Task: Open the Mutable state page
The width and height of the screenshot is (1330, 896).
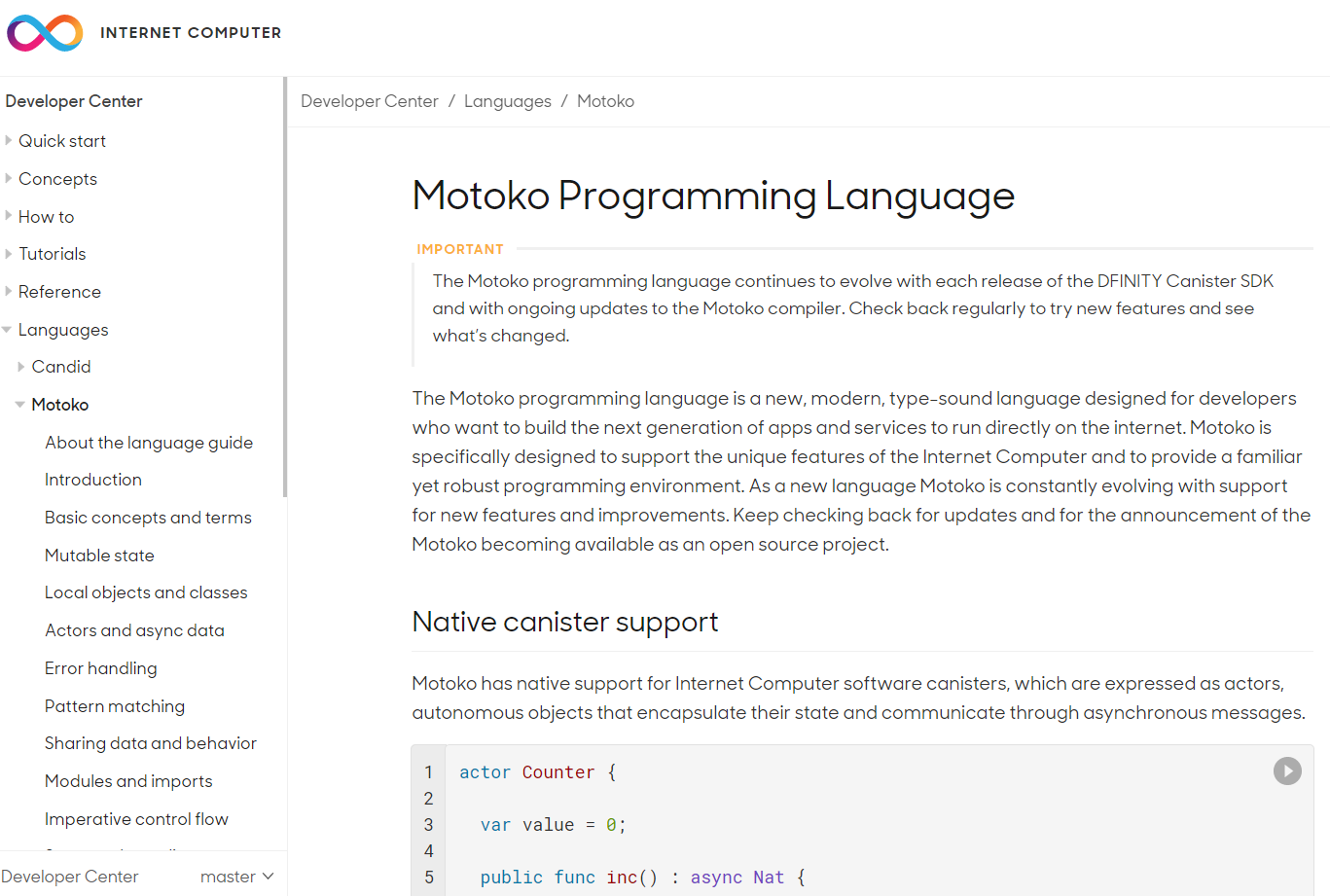Action: click(99, 556)
